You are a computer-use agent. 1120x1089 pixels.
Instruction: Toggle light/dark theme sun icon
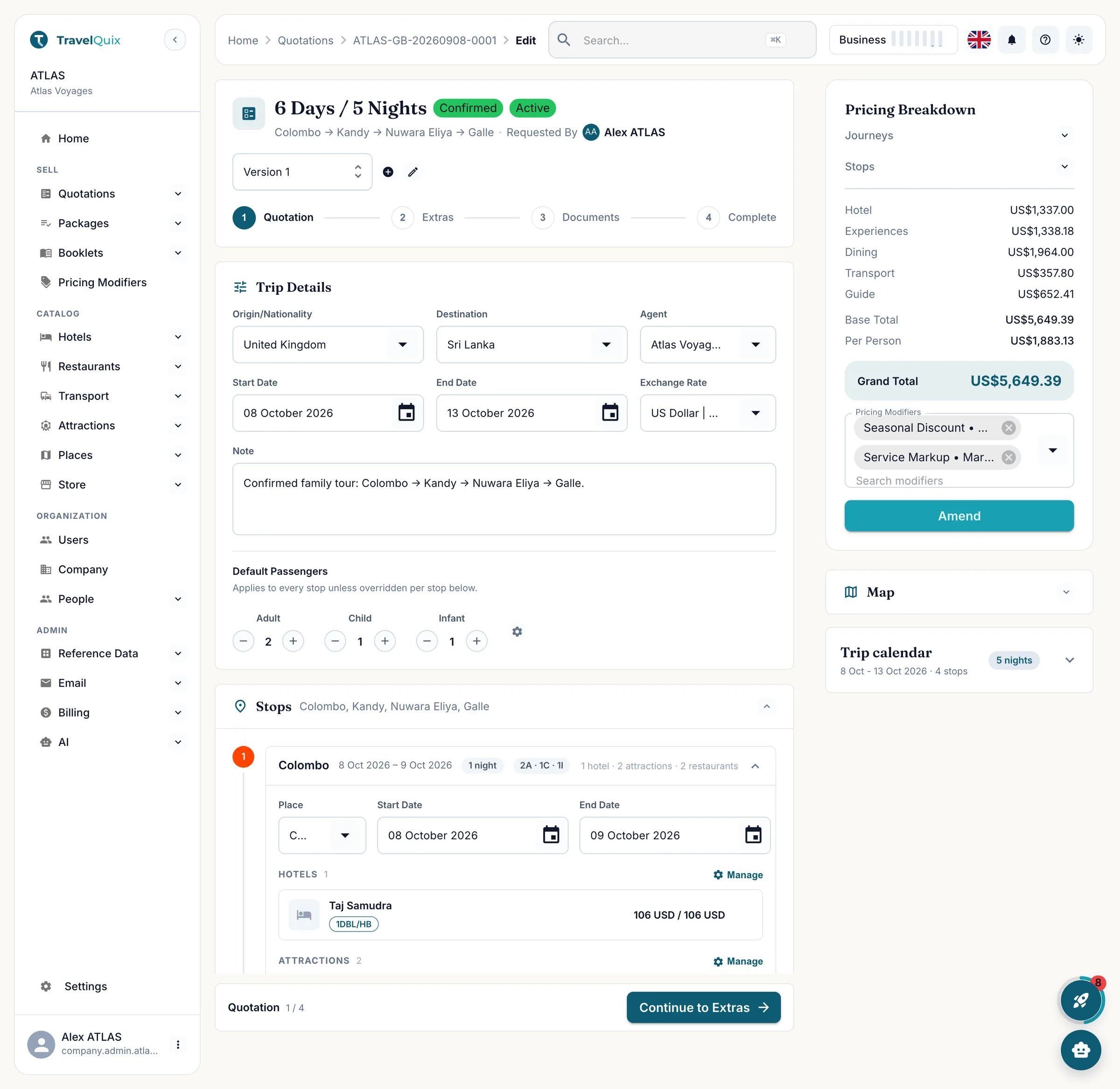(1079, 40)
